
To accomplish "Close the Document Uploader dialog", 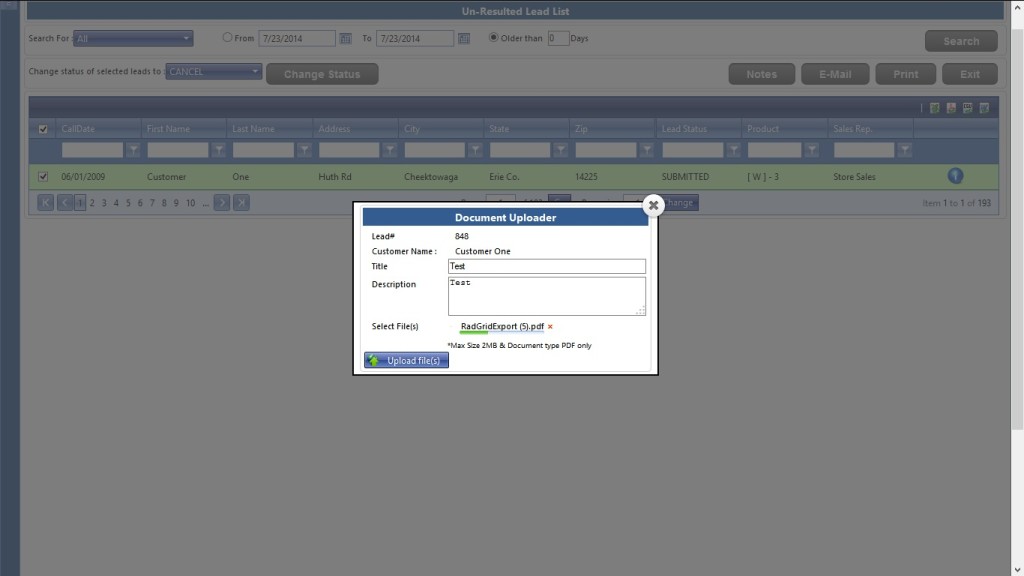I will coord(653,205).
